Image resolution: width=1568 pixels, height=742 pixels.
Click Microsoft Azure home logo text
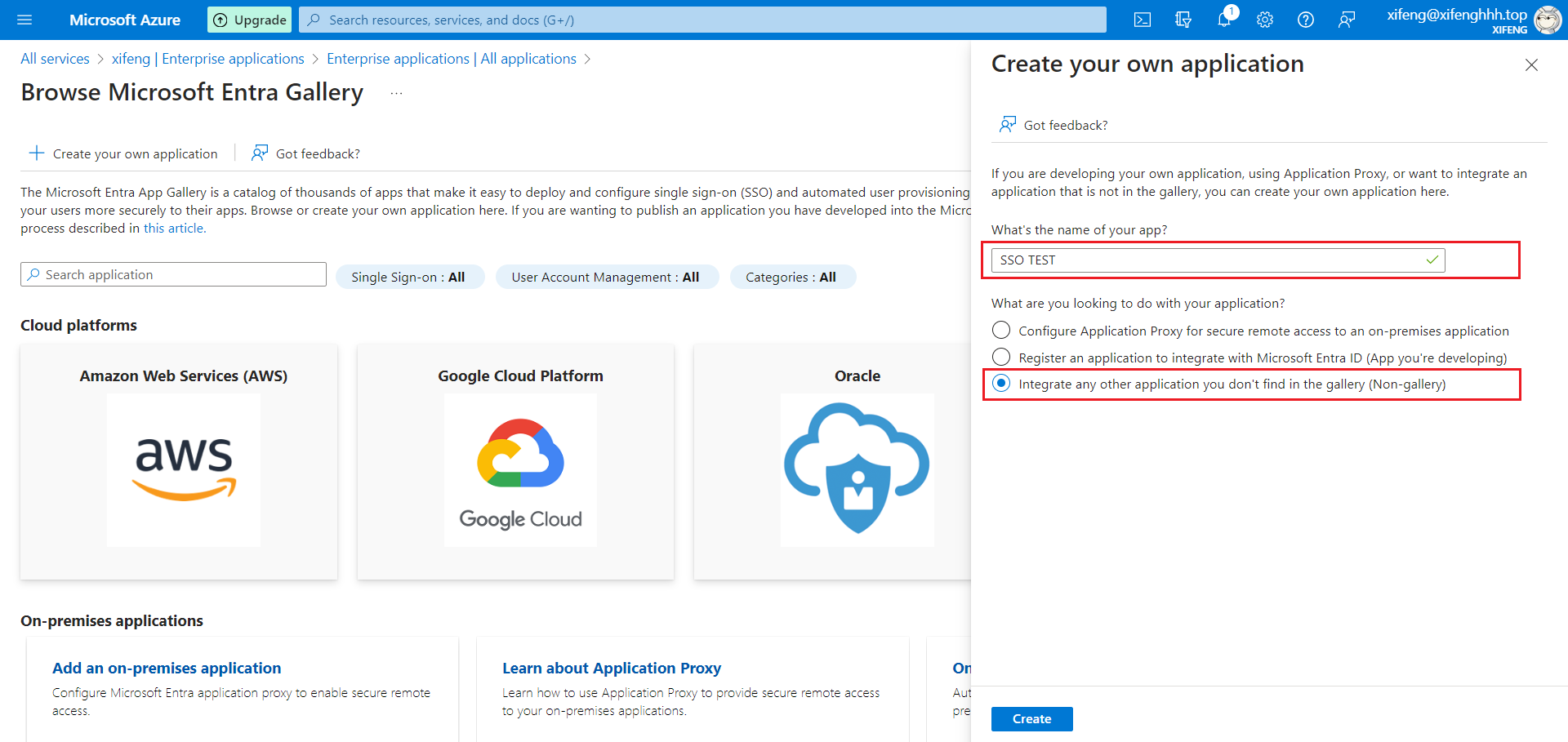tap(125, 20)
